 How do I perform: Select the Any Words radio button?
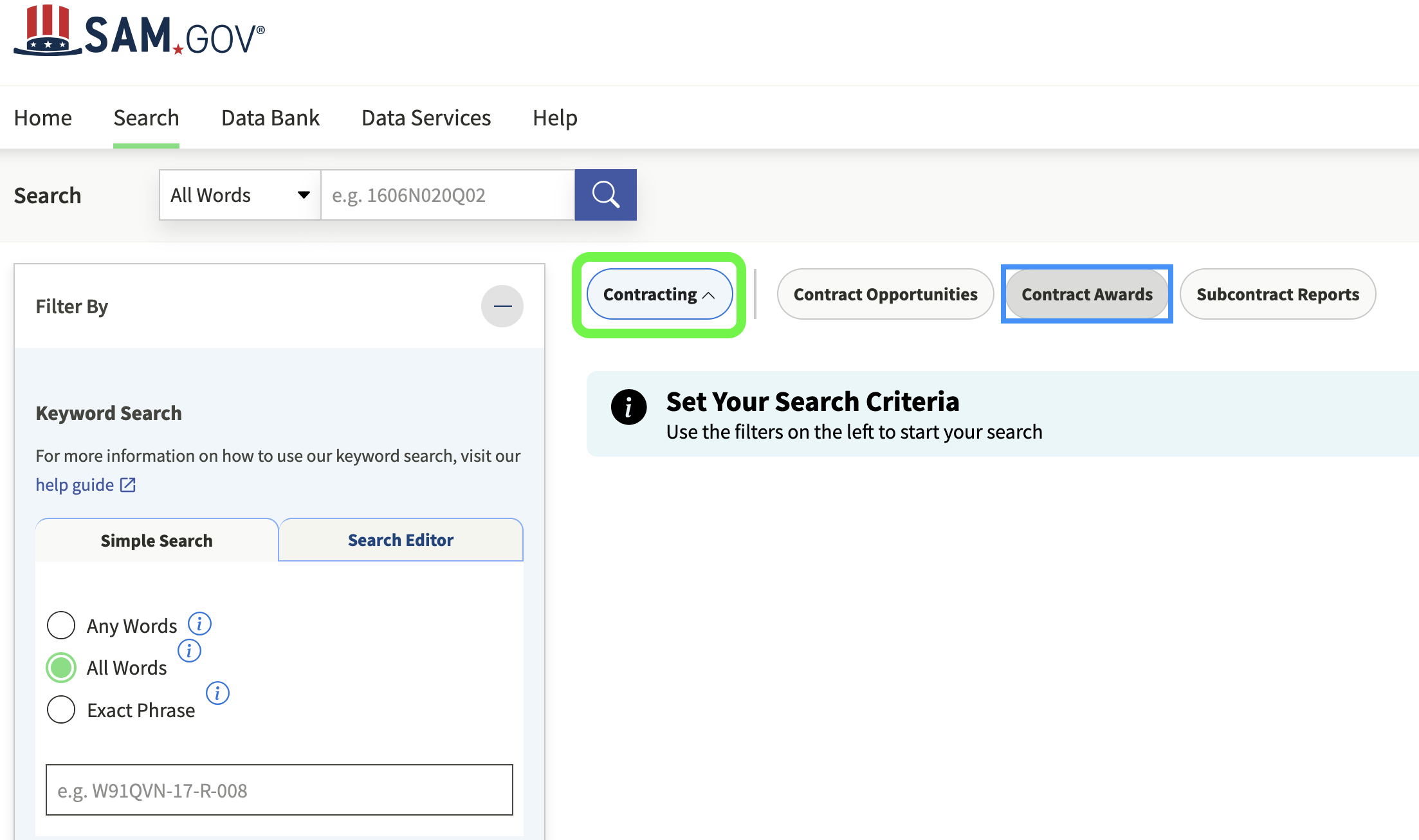click(x=61, y=625)
